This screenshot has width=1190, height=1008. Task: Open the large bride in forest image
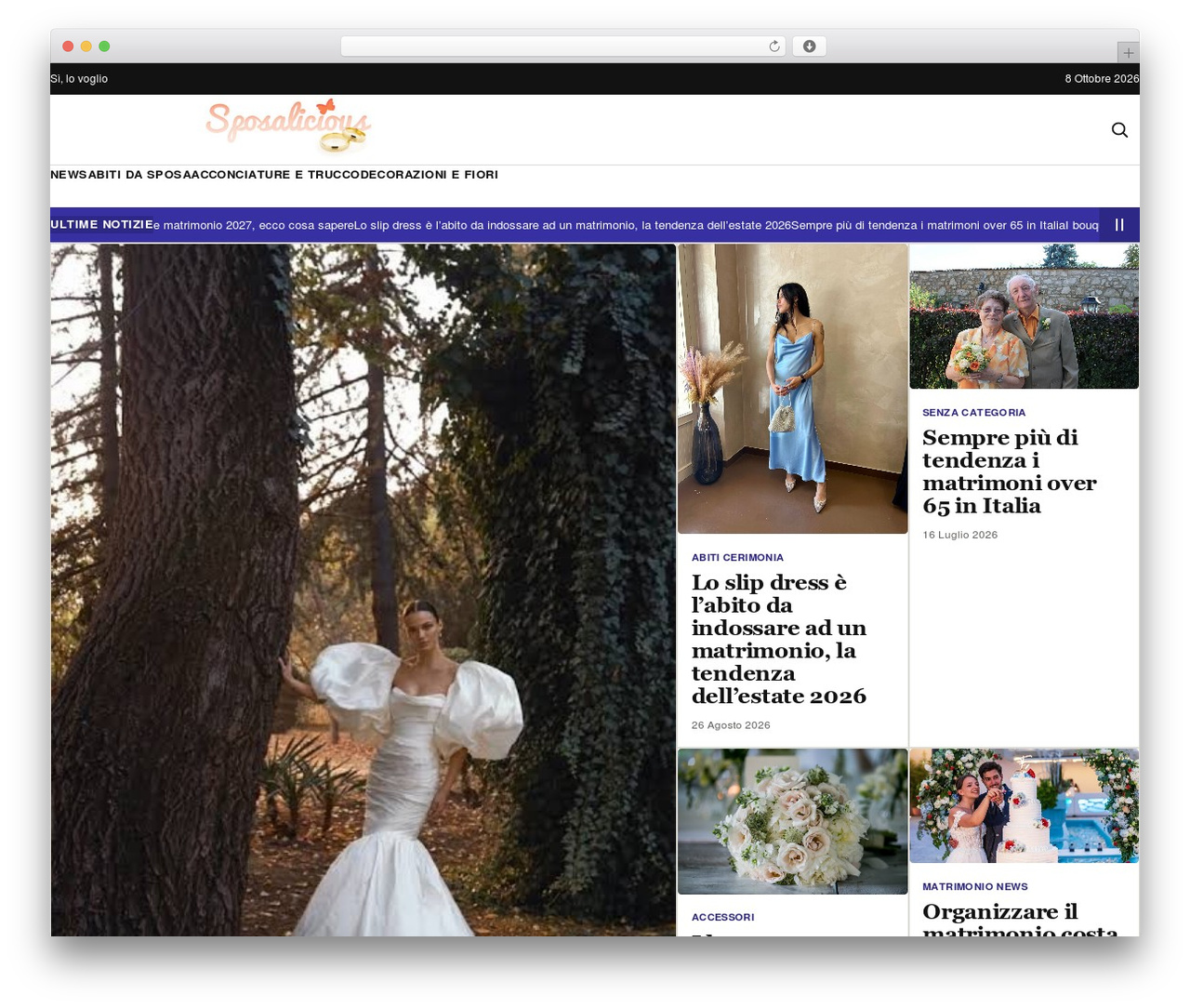pyautogui.click(x=364, y=590)
